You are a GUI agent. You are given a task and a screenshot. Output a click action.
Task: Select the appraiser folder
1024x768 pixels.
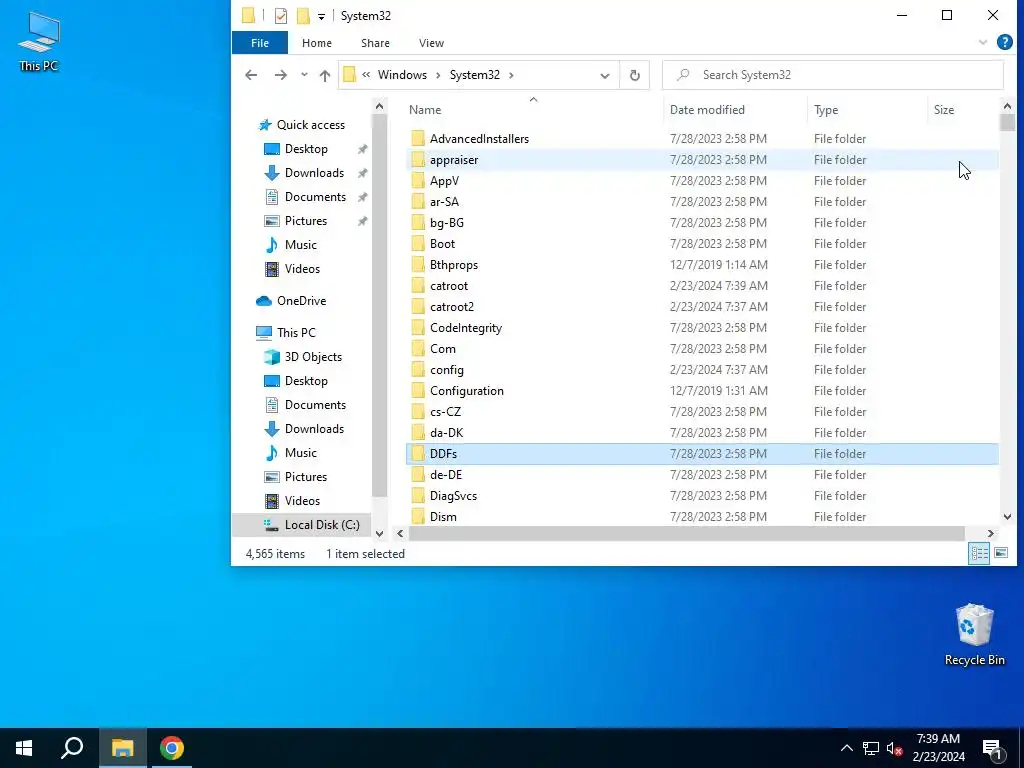(454, 160)
